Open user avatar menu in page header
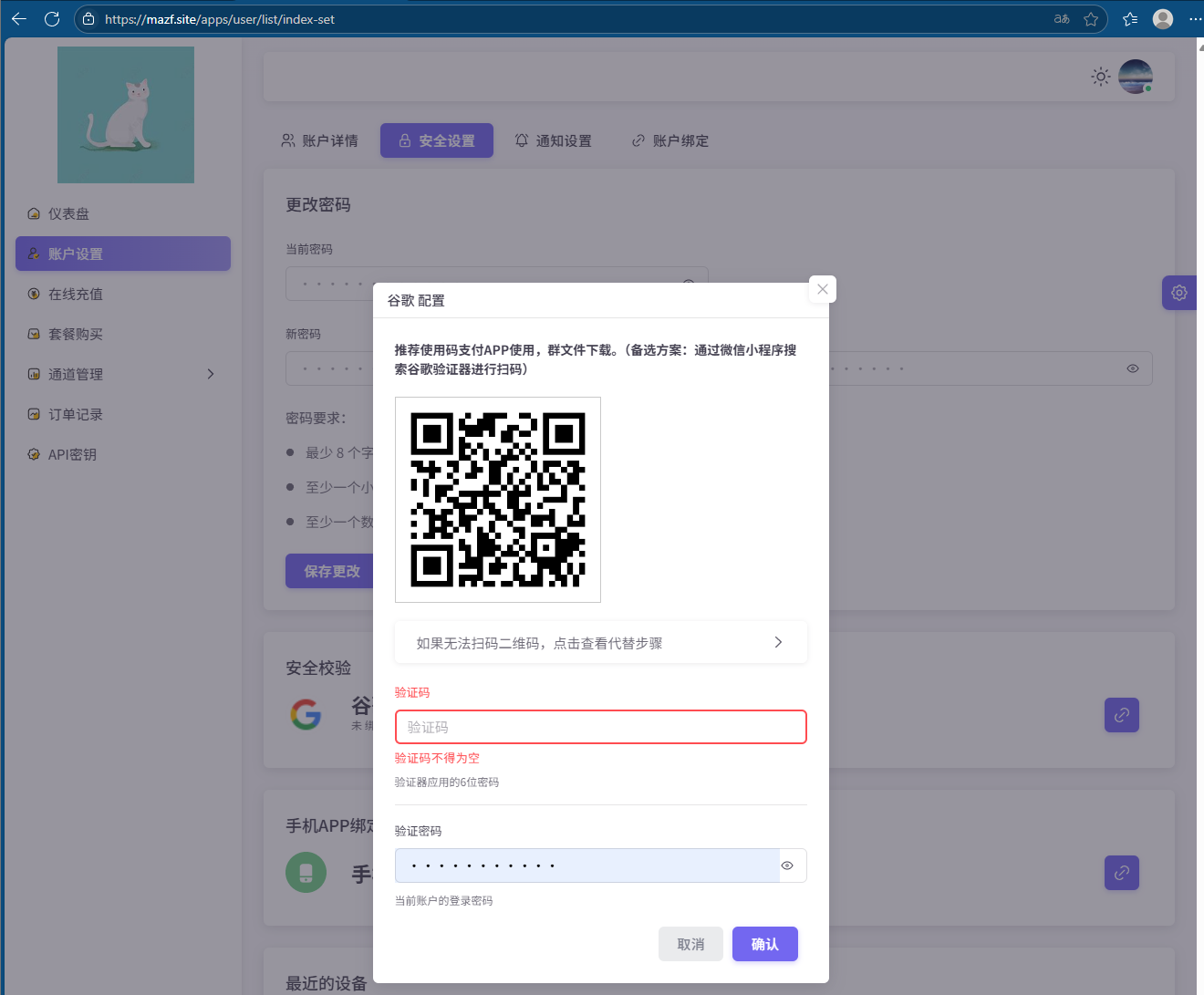This screenshot has width=1204, height=995. [1136, 77]
